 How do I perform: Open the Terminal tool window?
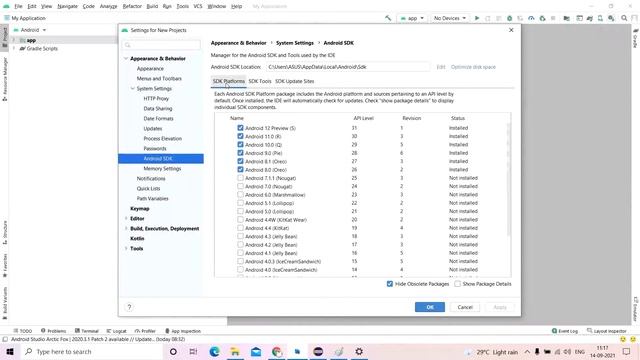(x=87, y=331)
